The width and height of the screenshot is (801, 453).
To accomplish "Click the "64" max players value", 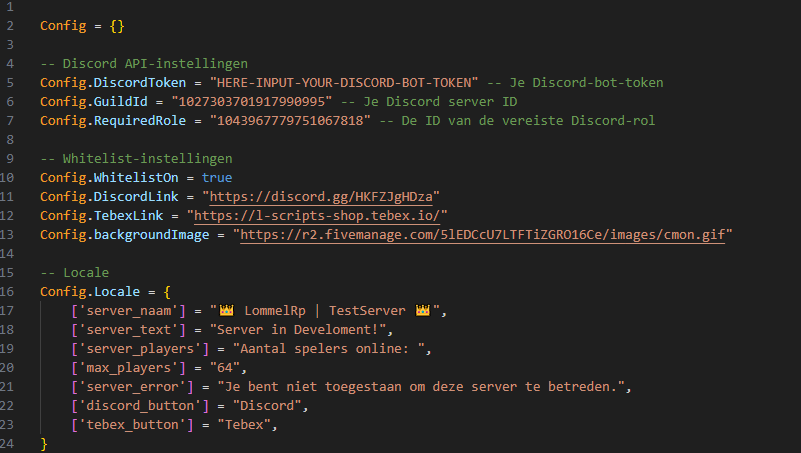I will click(x=225, y=368).
